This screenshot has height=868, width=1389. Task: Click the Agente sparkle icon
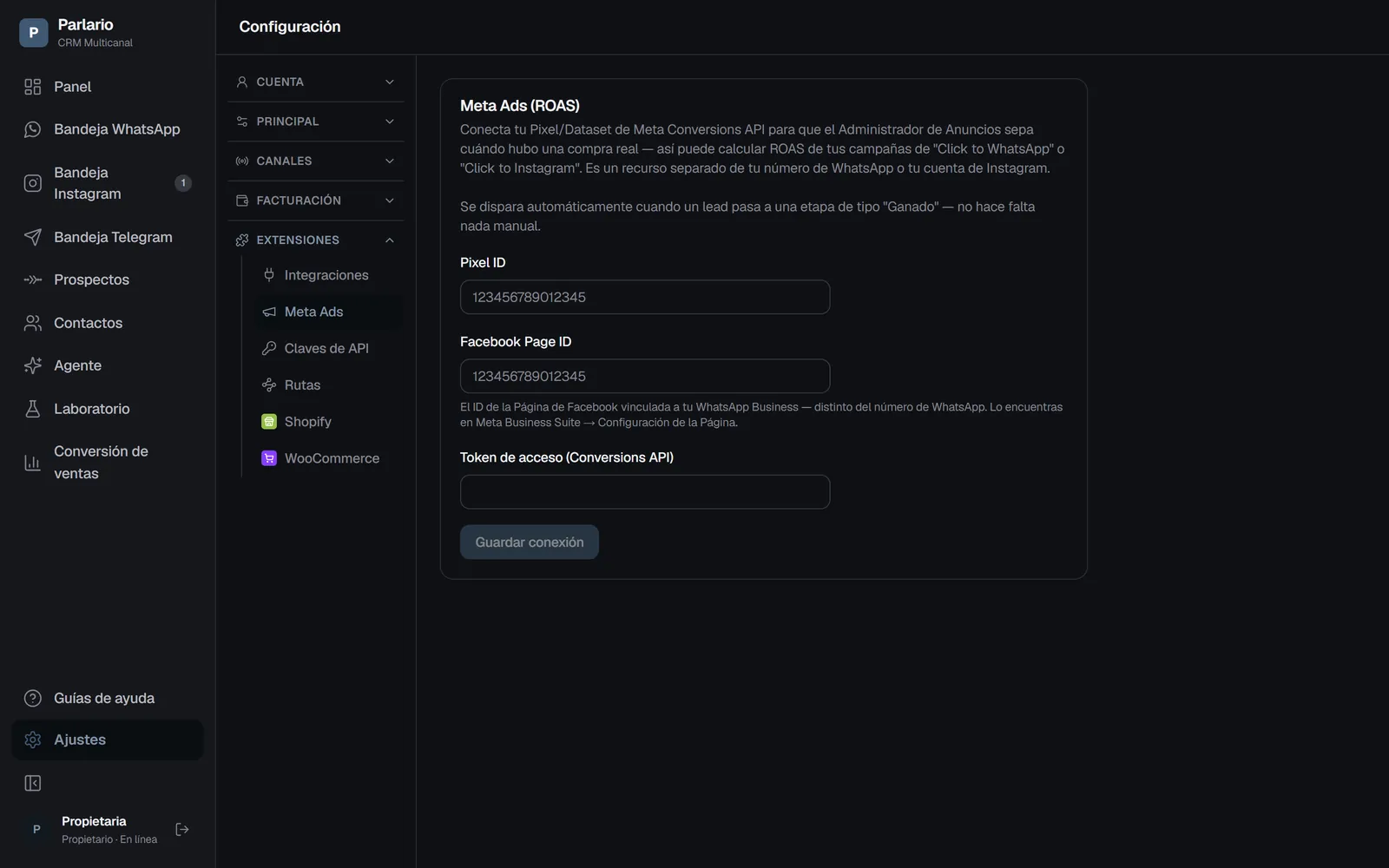[x=33, y=365]
